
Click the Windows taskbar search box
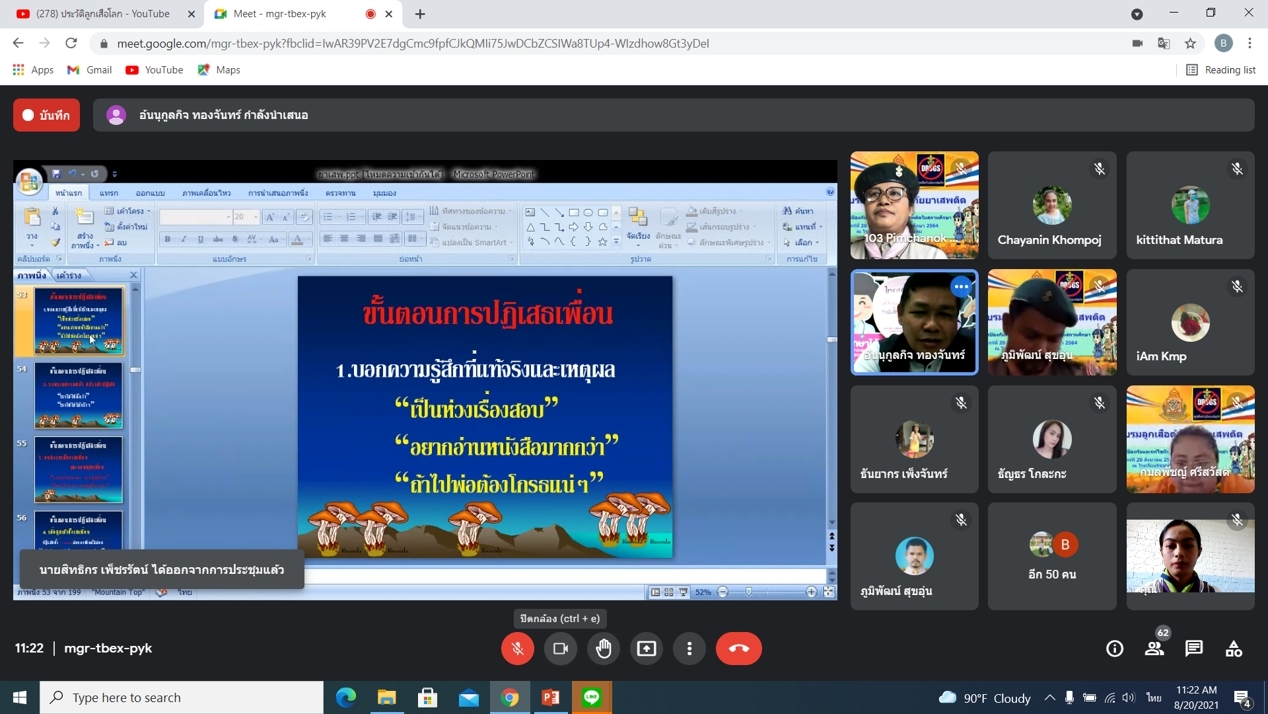tap(182, 697)
